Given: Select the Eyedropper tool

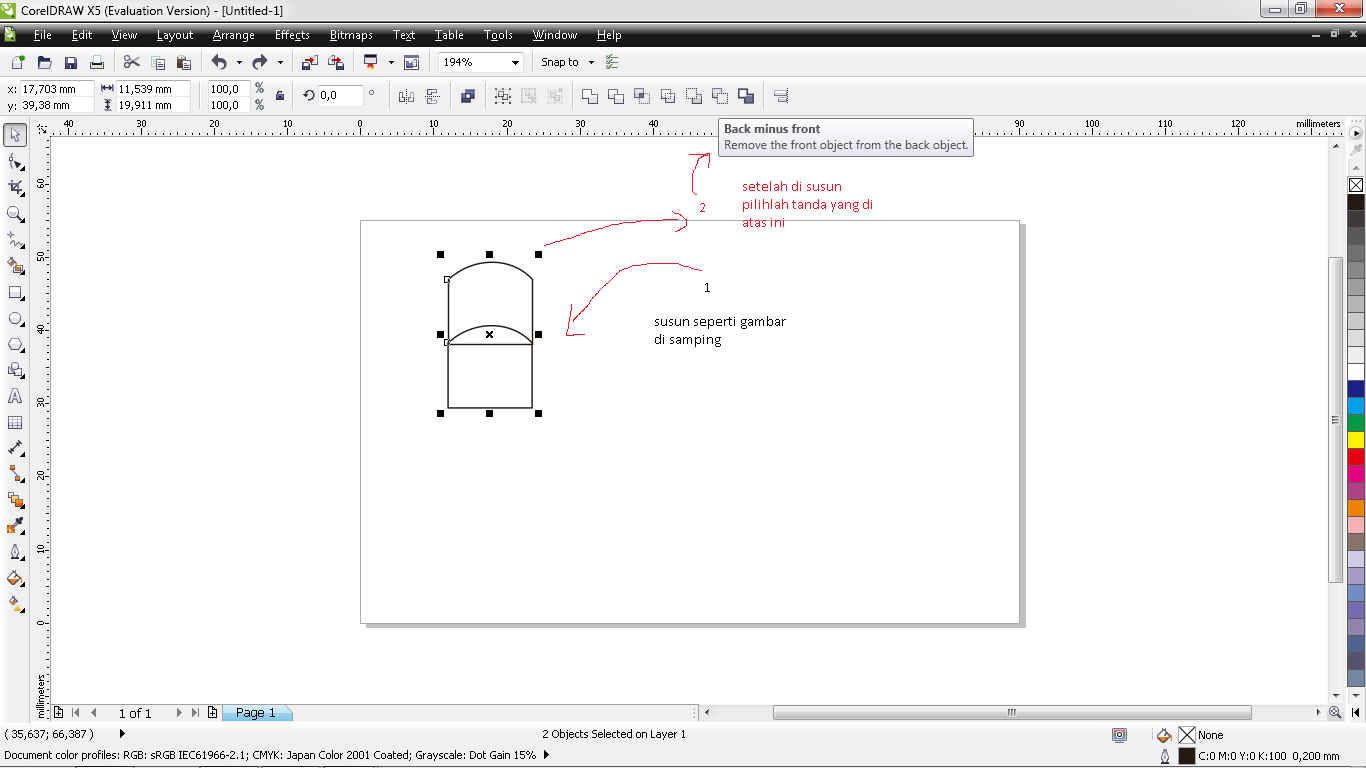Looking at the screenshot, I should 15,526.
